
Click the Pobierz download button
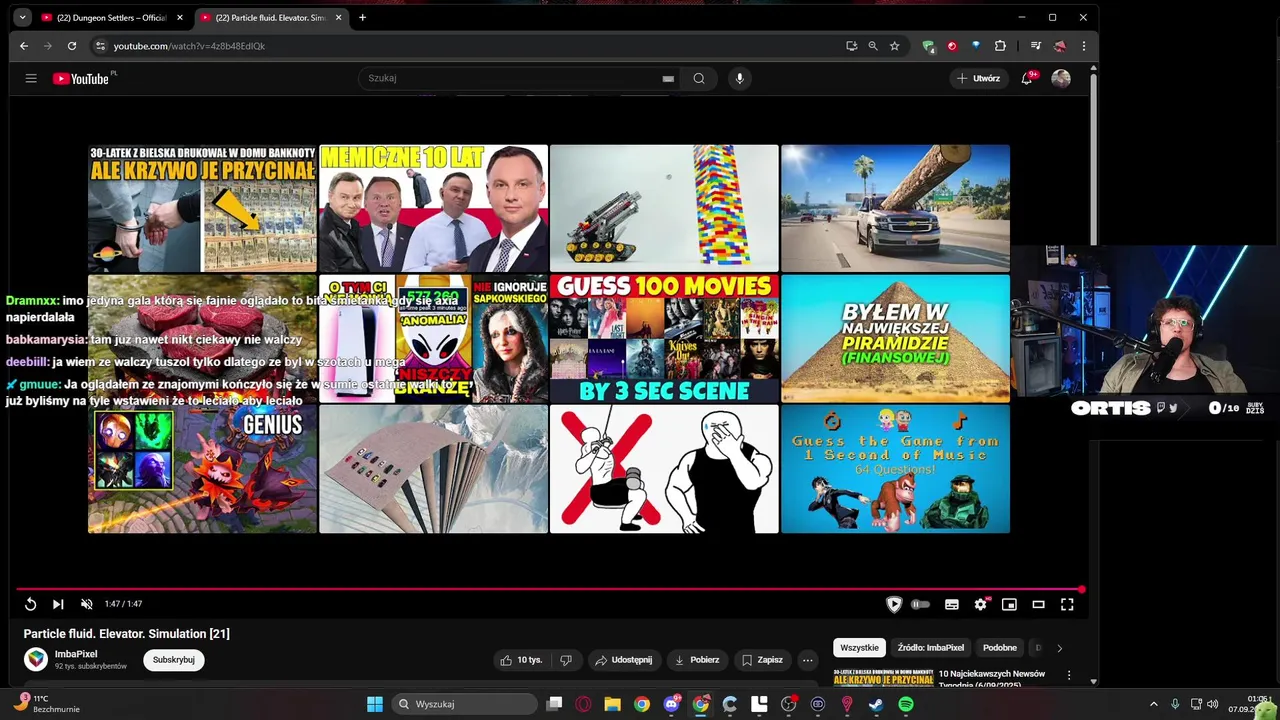coord(697,660)
